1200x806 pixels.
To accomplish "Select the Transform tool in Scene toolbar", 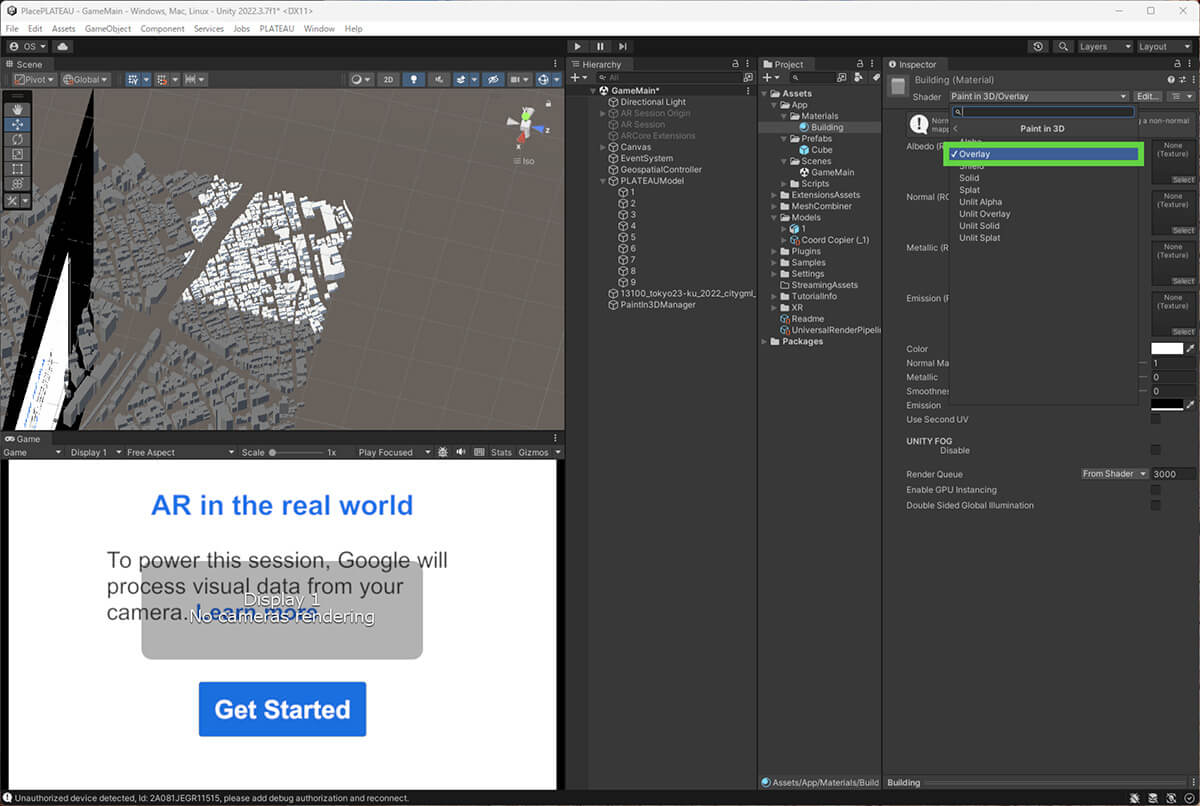I will tap(17, 184).
